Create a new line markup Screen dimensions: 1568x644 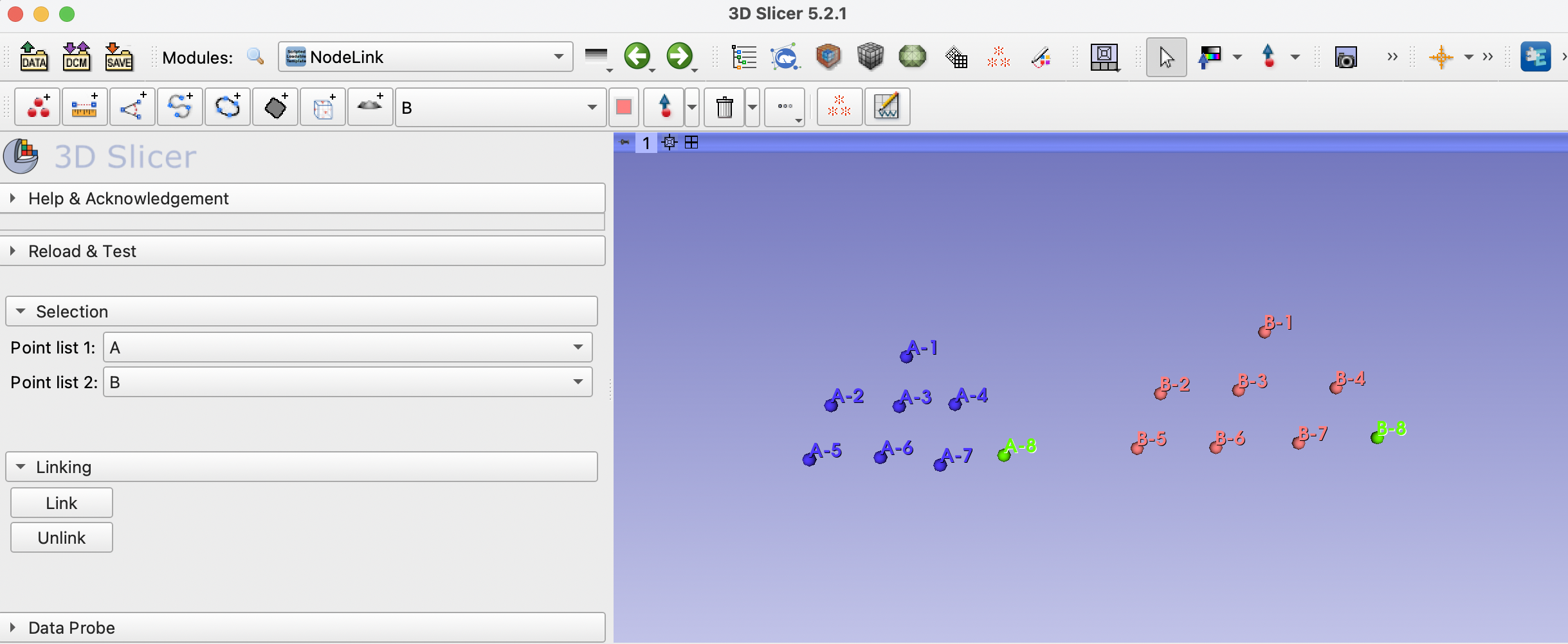click(84, 107)
